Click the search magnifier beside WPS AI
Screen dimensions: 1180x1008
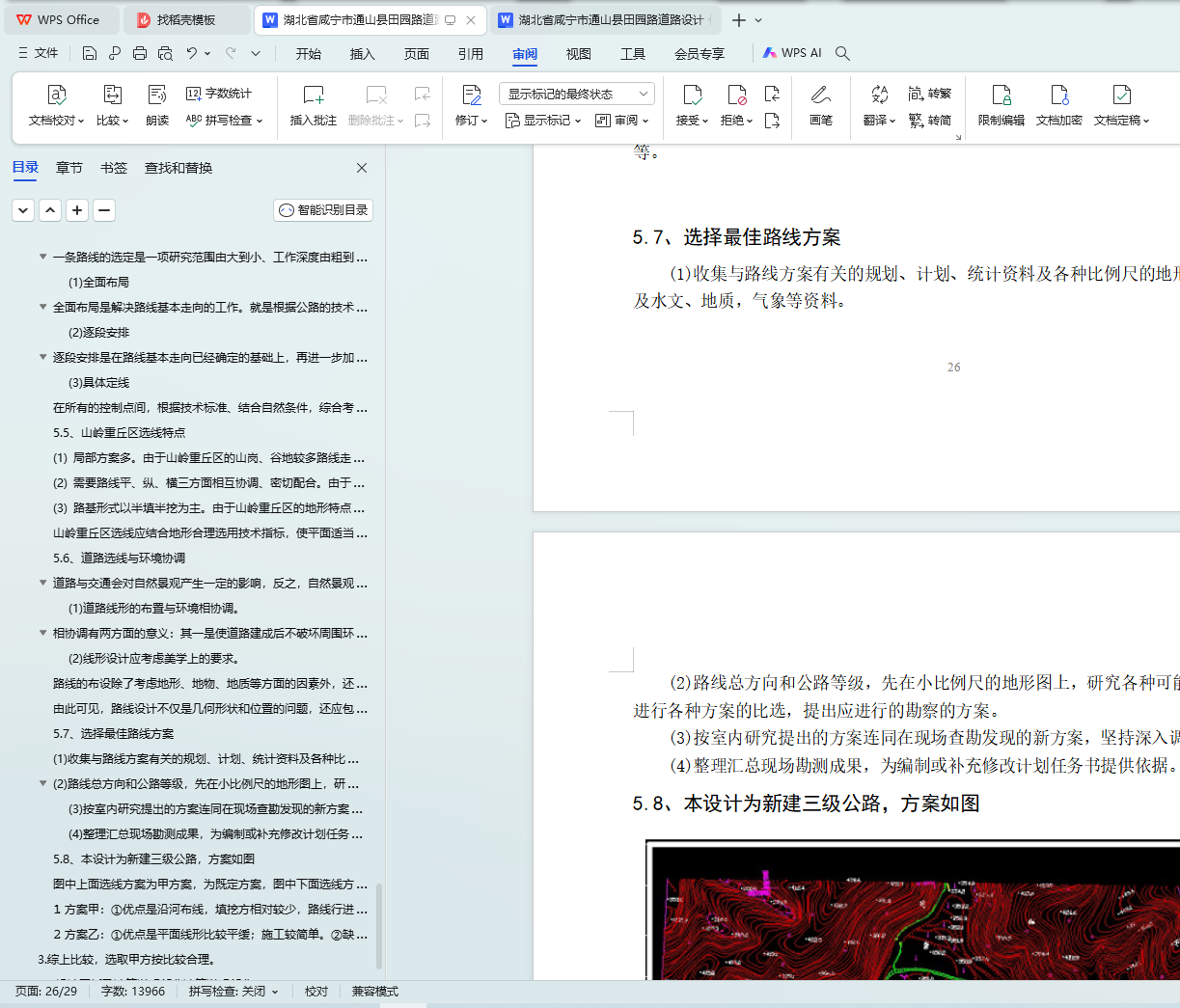[x=842, y=53]
